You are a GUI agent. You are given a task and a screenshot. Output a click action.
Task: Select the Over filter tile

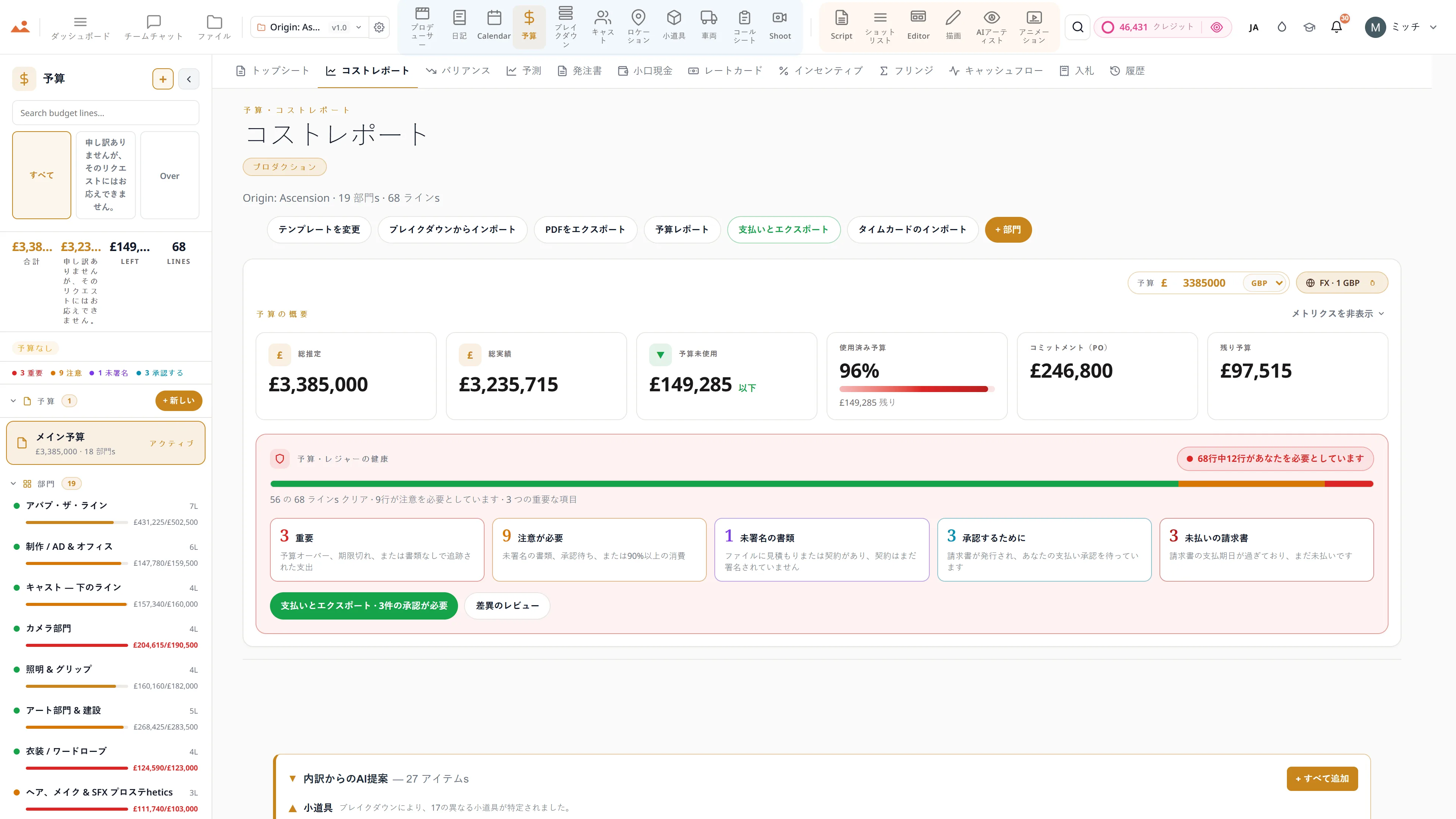click(x=169, y=175)
